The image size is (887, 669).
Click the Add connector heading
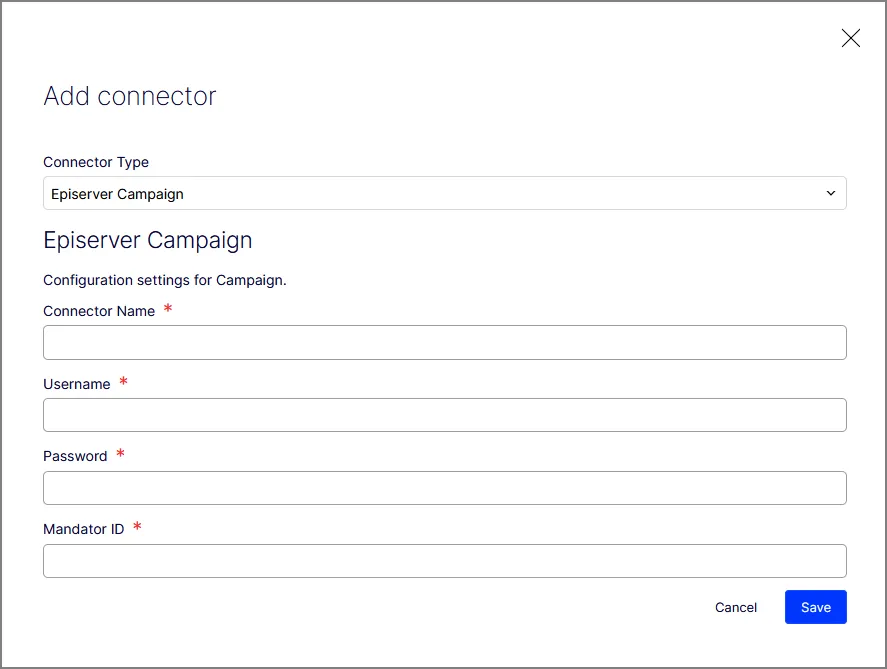click(x=130, y=96)
